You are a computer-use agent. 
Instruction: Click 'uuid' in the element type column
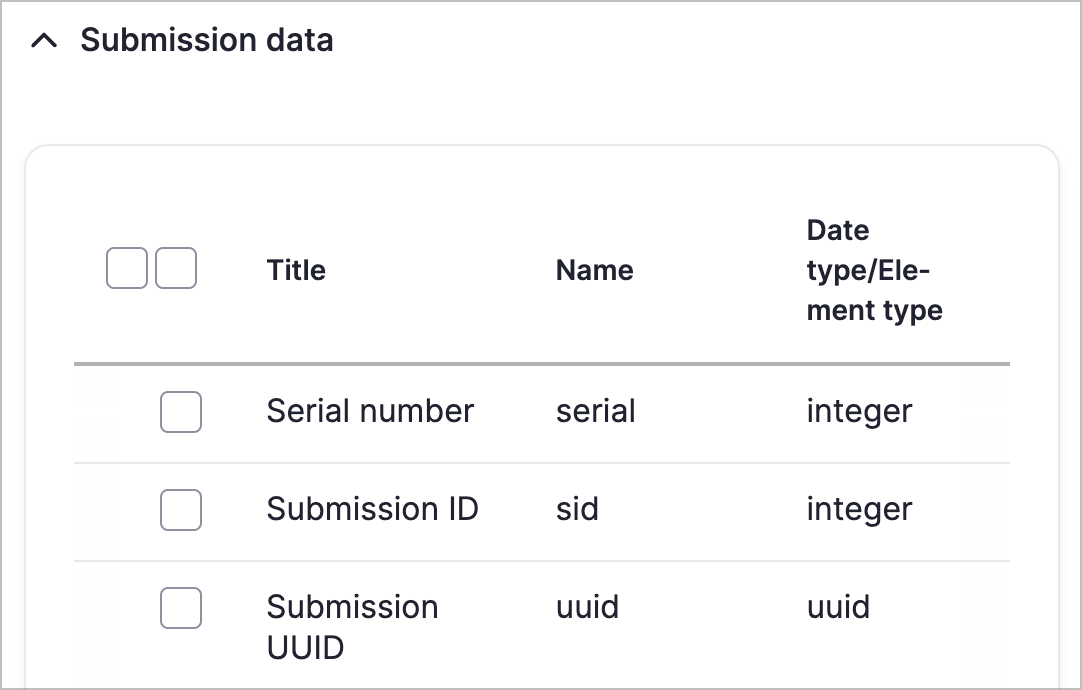838,607
